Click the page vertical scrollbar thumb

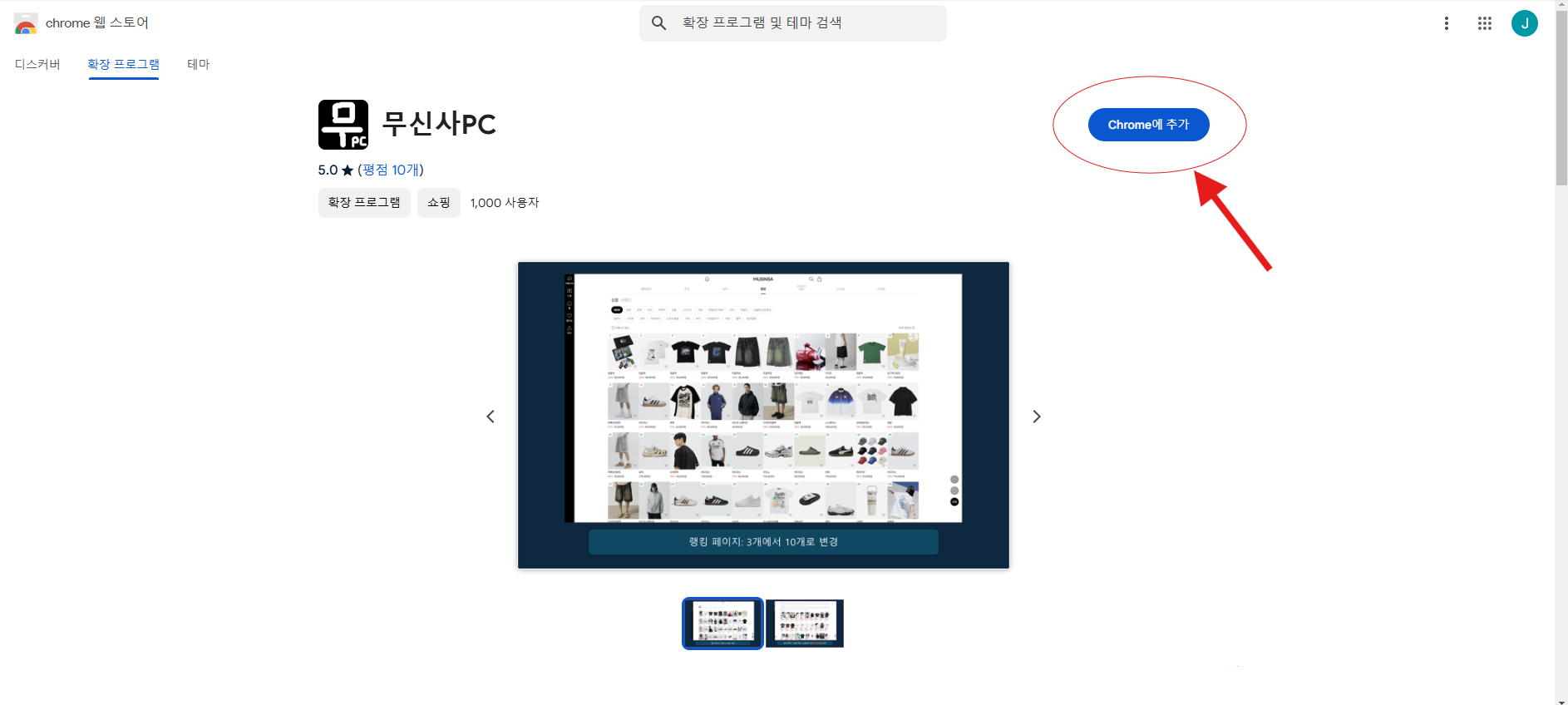1561,98
